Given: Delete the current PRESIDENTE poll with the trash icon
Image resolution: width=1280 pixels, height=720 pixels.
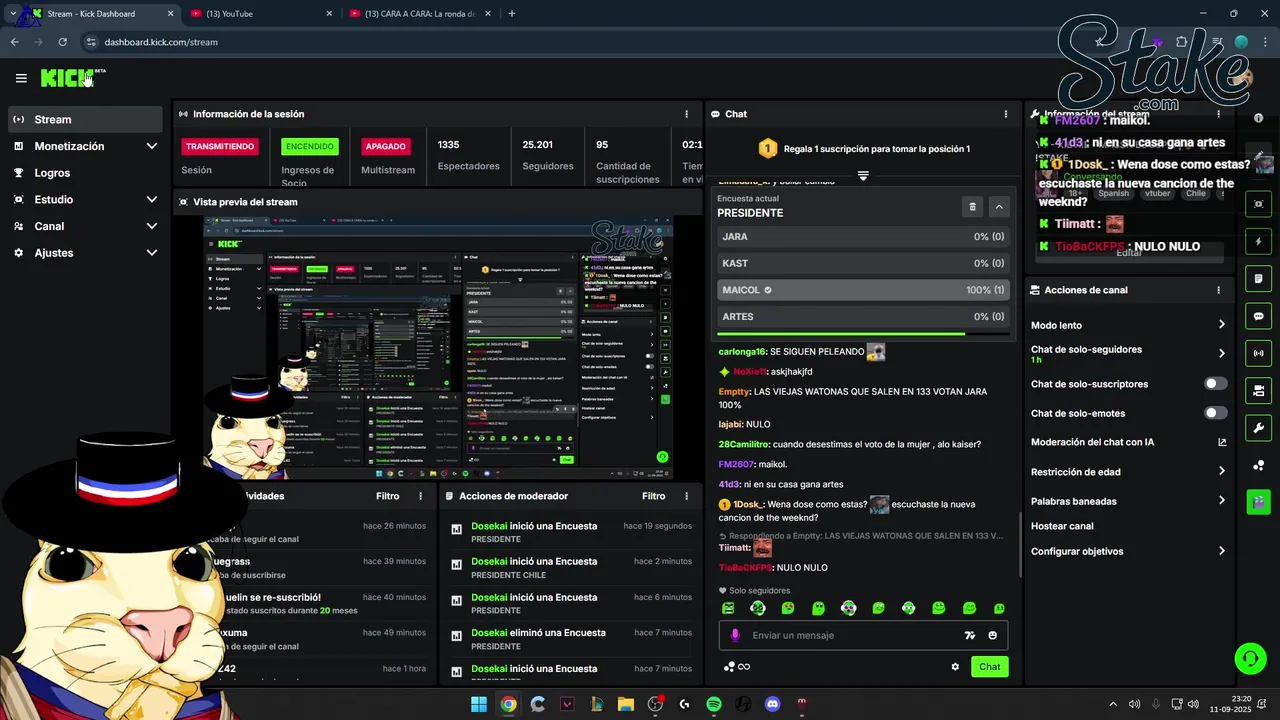Looking at the screenshot, I should tap(972, 207).
